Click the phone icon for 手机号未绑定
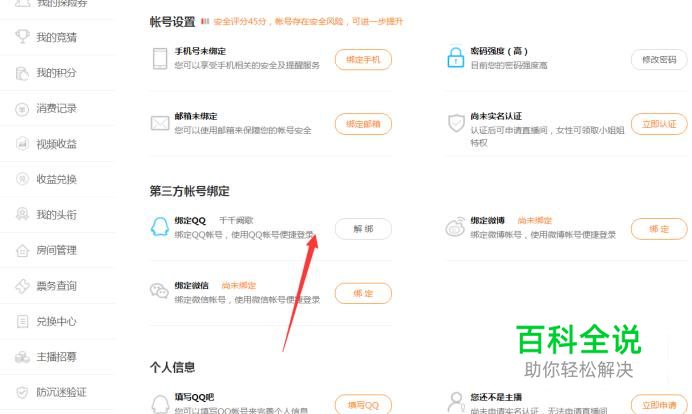This screenshot has width=692, height=414. (160, 58)
